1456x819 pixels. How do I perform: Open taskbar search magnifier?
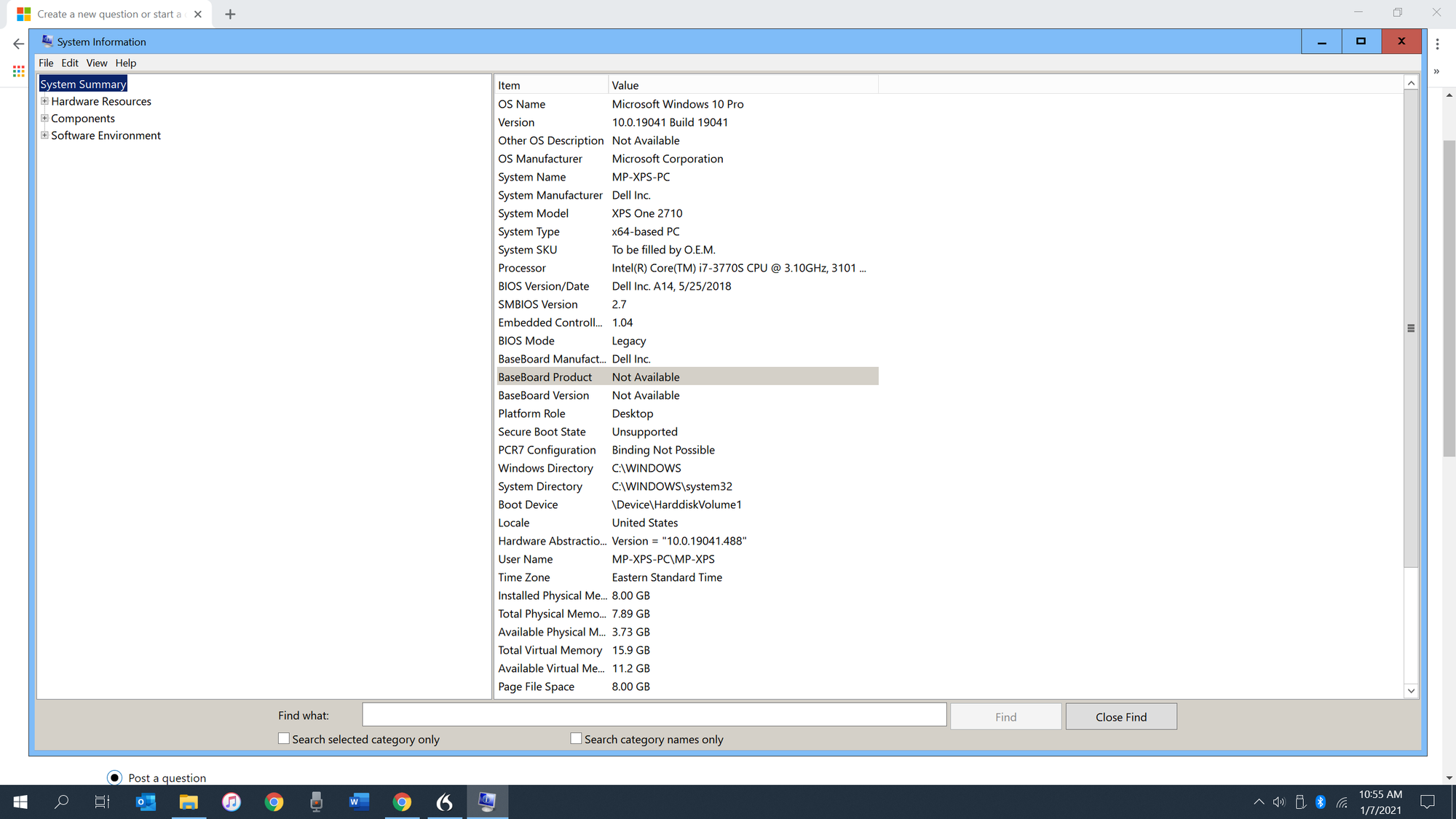(x=62, y=802)
